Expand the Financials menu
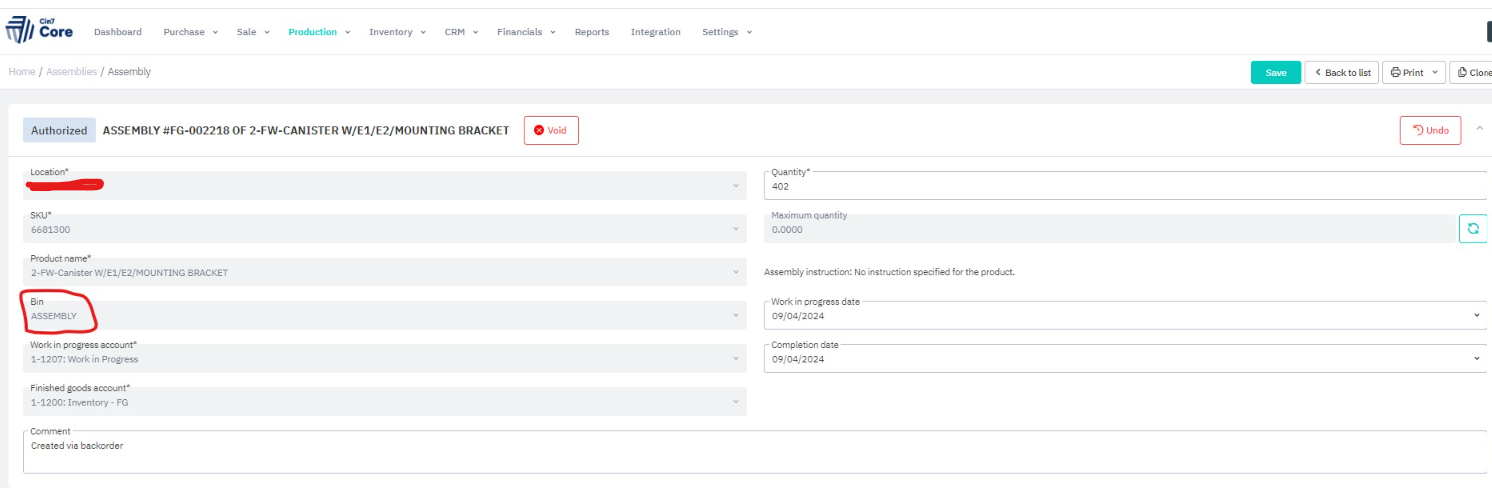The image size is (1492, 493). pyautogui.click(x=526, y=32)
